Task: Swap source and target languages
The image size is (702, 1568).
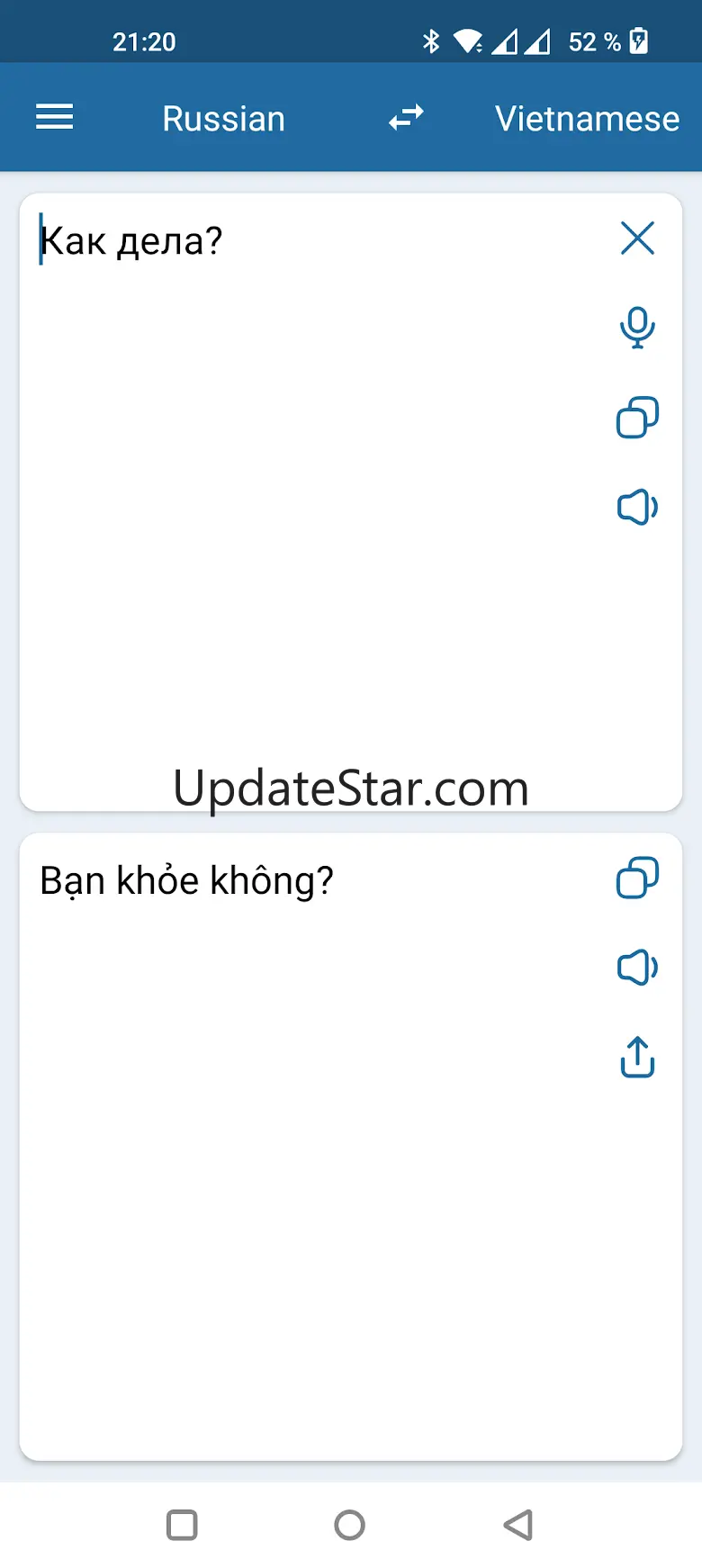Action: click(x=406, y=117)
